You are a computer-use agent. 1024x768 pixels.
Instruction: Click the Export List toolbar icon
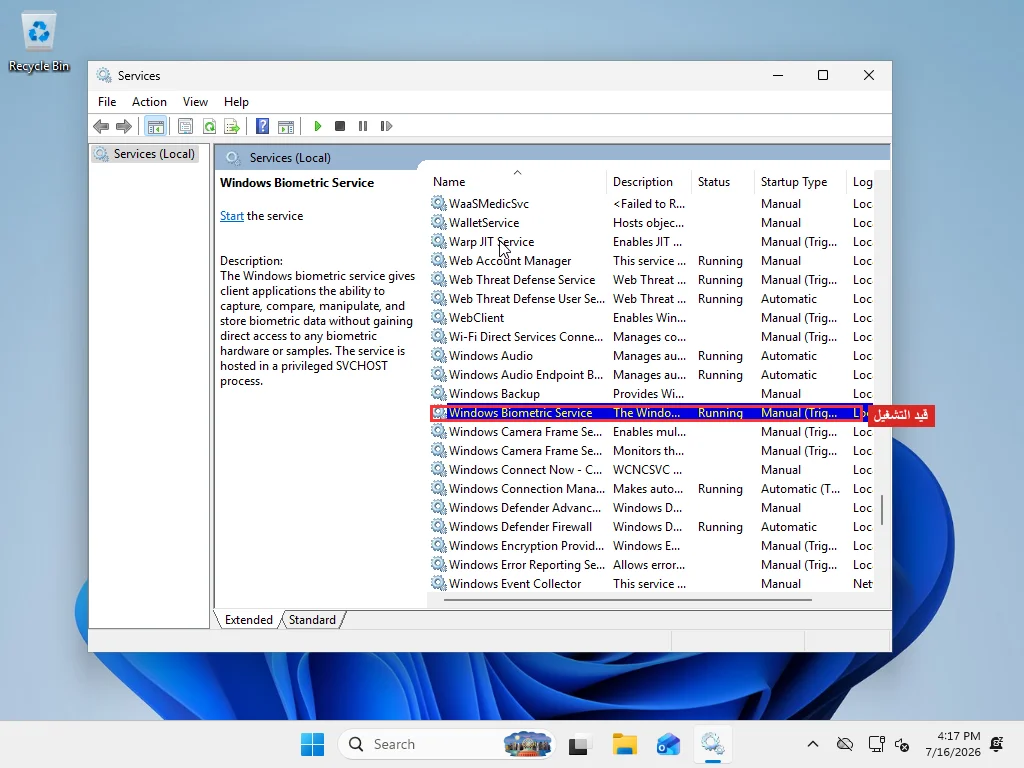pyautogui.click(x=232, y=126)
